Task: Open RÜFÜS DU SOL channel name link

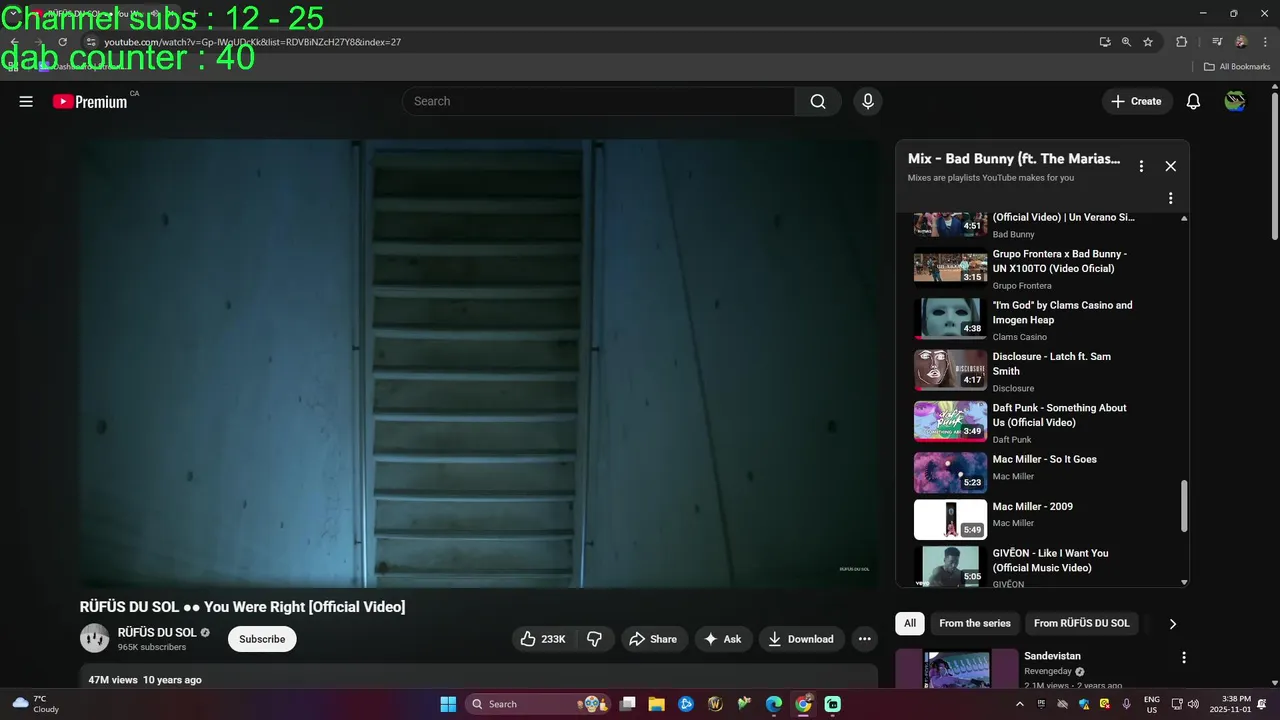Action: pos(157,632)
